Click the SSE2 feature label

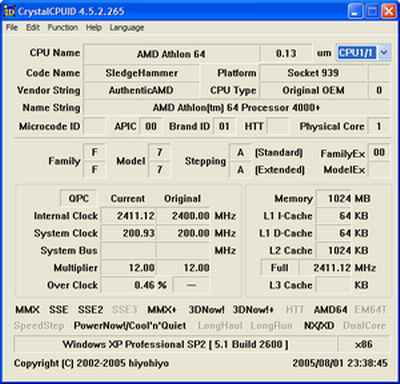click(90, 310)
